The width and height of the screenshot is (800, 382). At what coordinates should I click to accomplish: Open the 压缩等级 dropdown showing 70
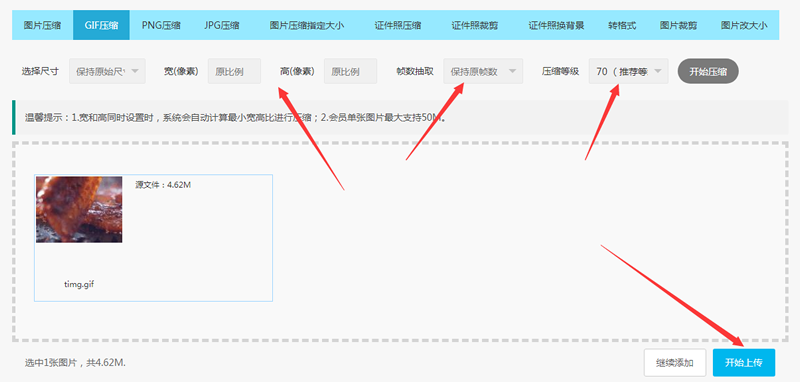(x=629, y=71)
